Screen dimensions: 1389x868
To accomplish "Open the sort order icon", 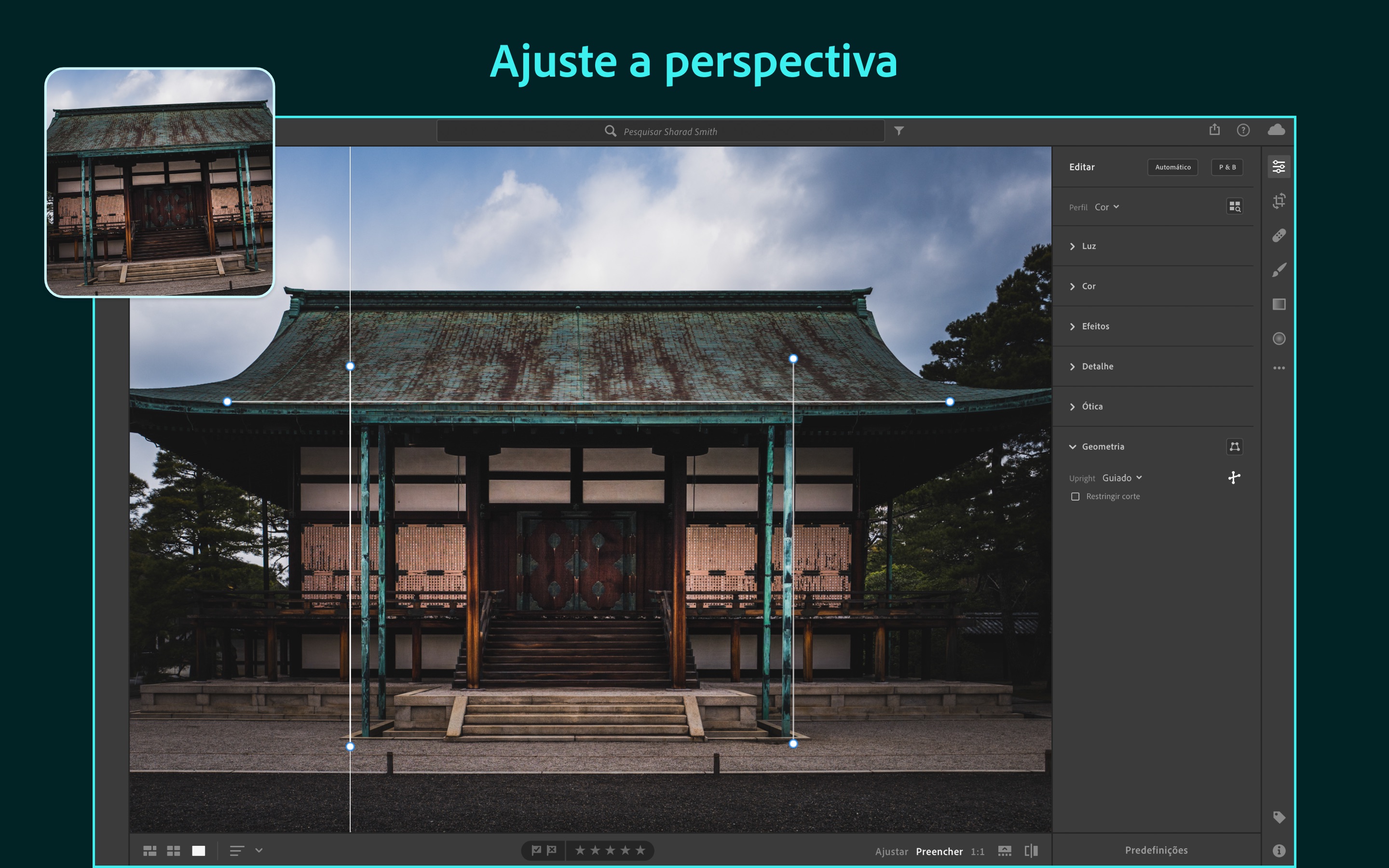I will click(237, 851).
